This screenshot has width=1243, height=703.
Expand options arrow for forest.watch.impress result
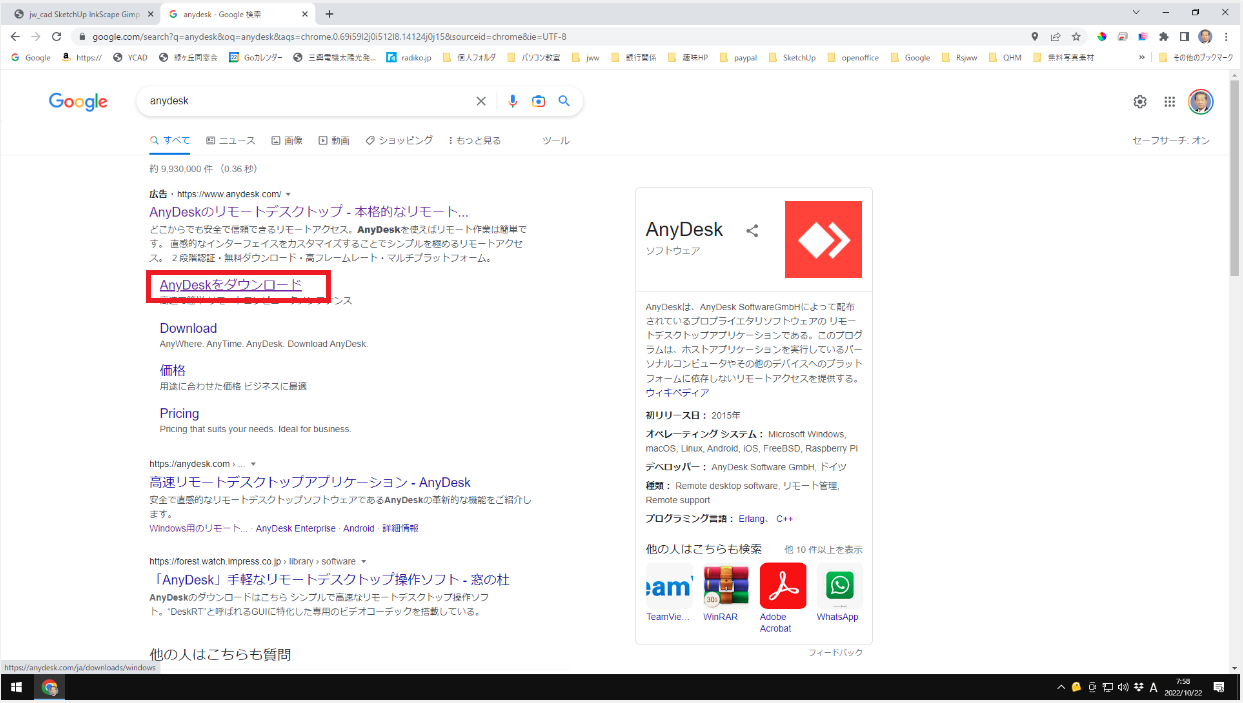tap(364, 561)
